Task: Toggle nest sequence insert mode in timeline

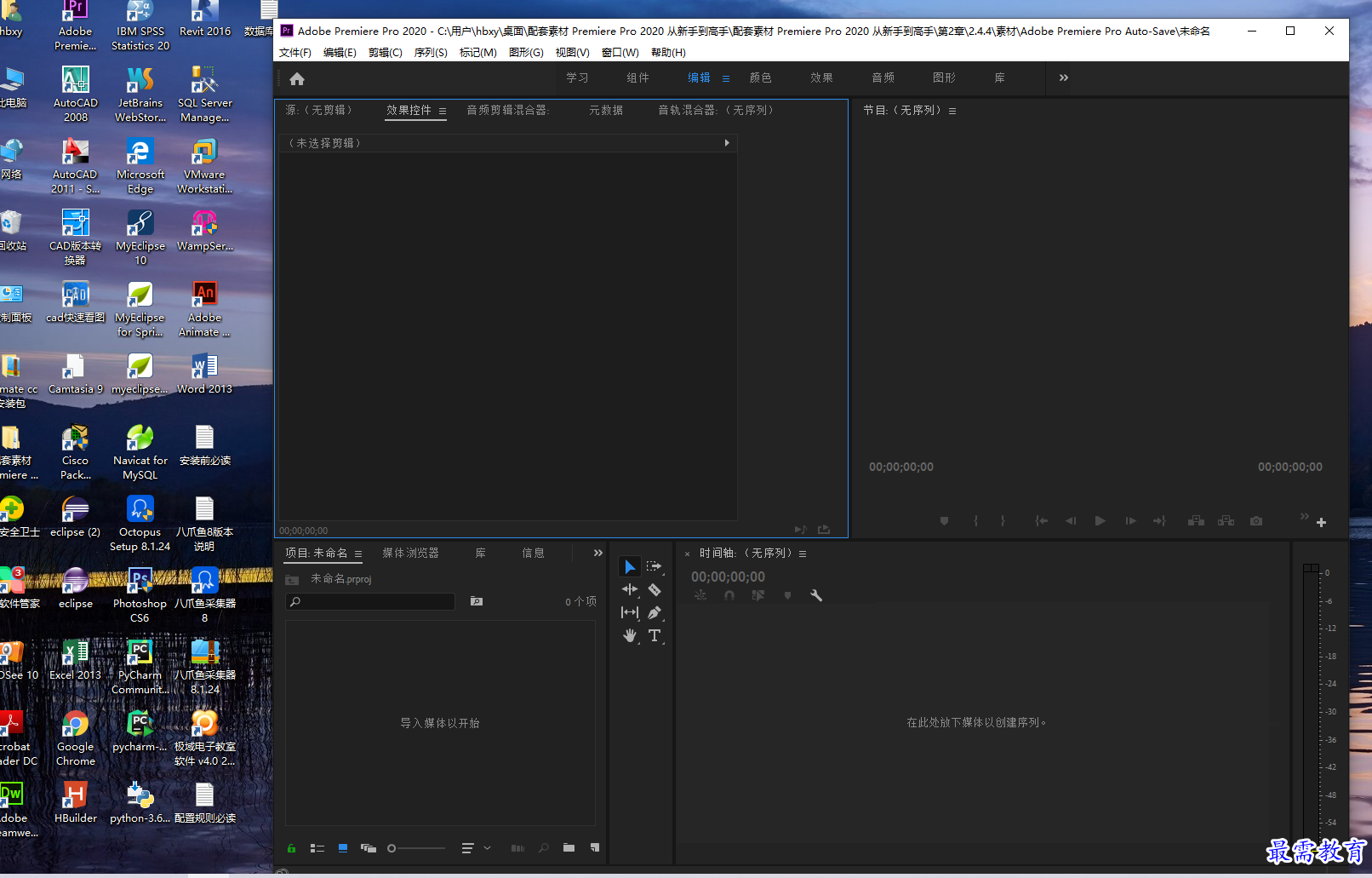Action: tap(700, 595)
